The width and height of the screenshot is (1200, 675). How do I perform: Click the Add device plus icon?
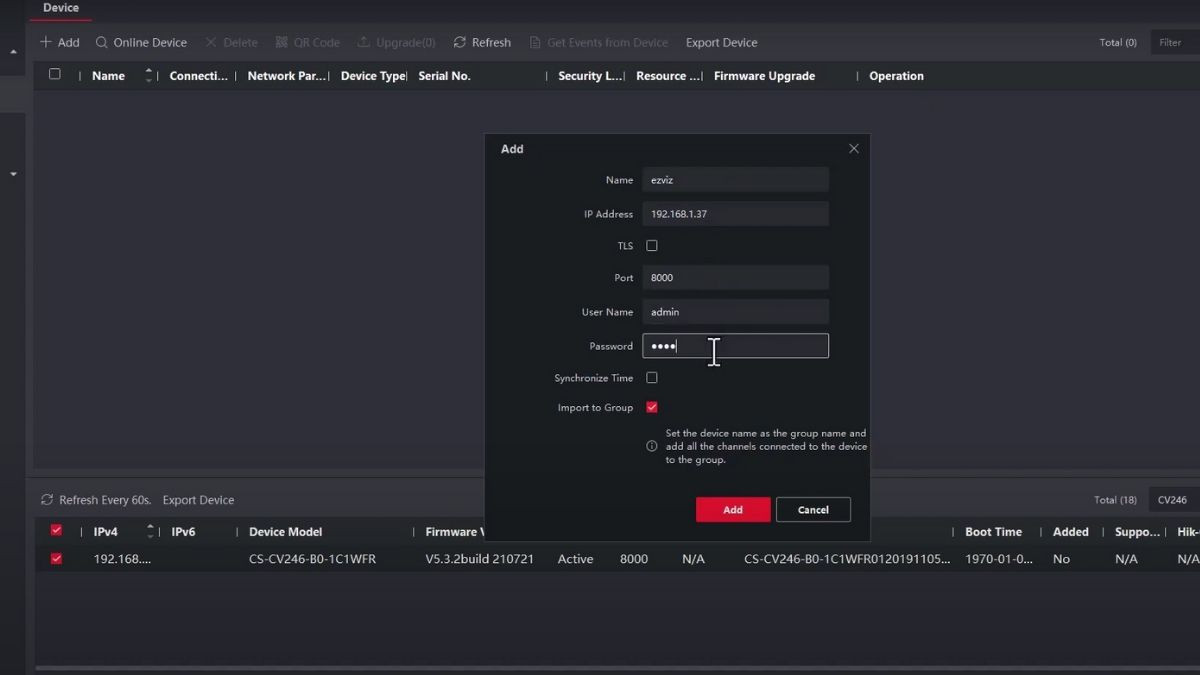[45, 43]
